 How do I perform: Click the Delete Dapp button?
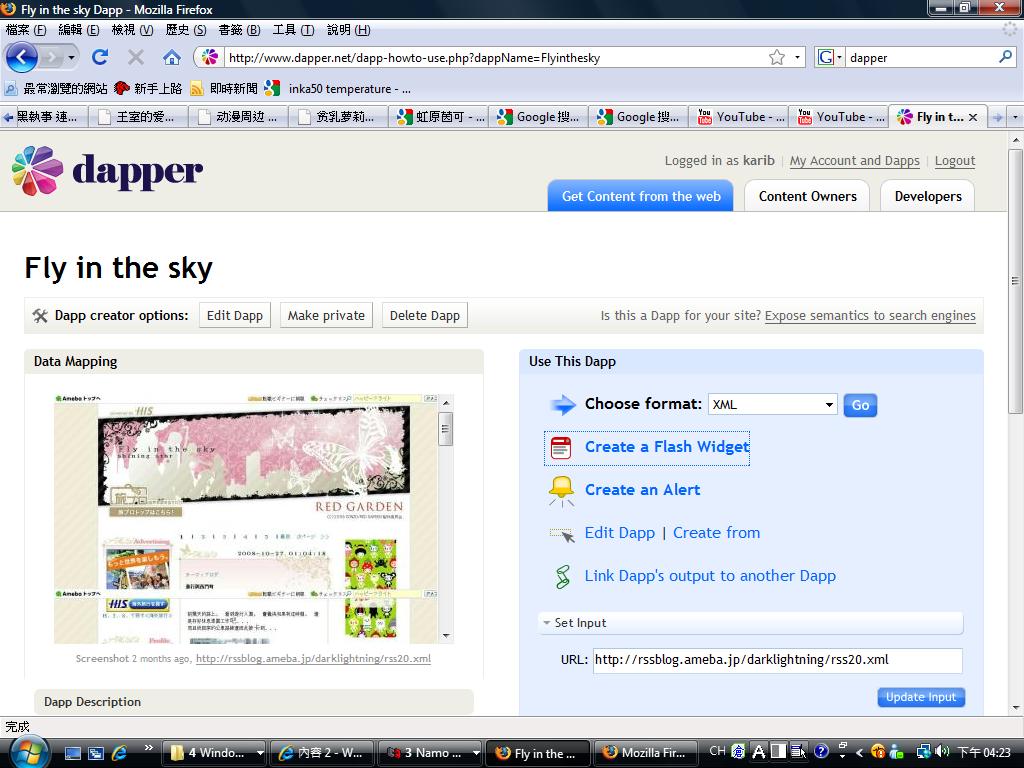click(x=424, y=315)
